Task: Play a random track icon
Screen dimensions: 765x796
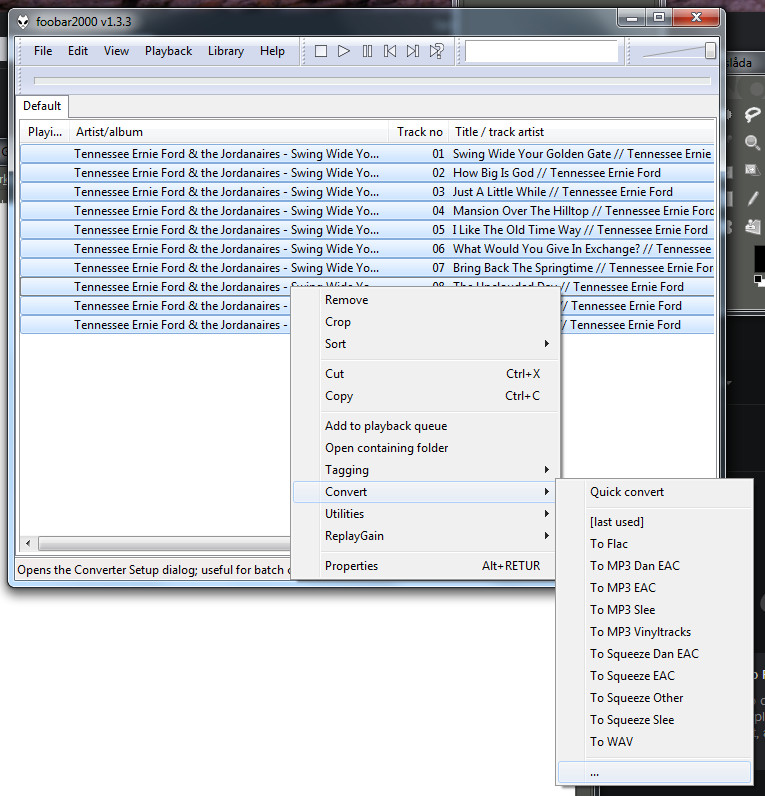Action: click(437, 51)
